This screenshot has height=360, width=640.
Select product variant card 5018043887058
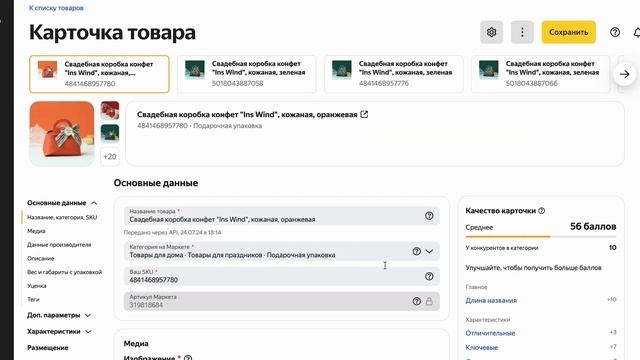point(247,74)
